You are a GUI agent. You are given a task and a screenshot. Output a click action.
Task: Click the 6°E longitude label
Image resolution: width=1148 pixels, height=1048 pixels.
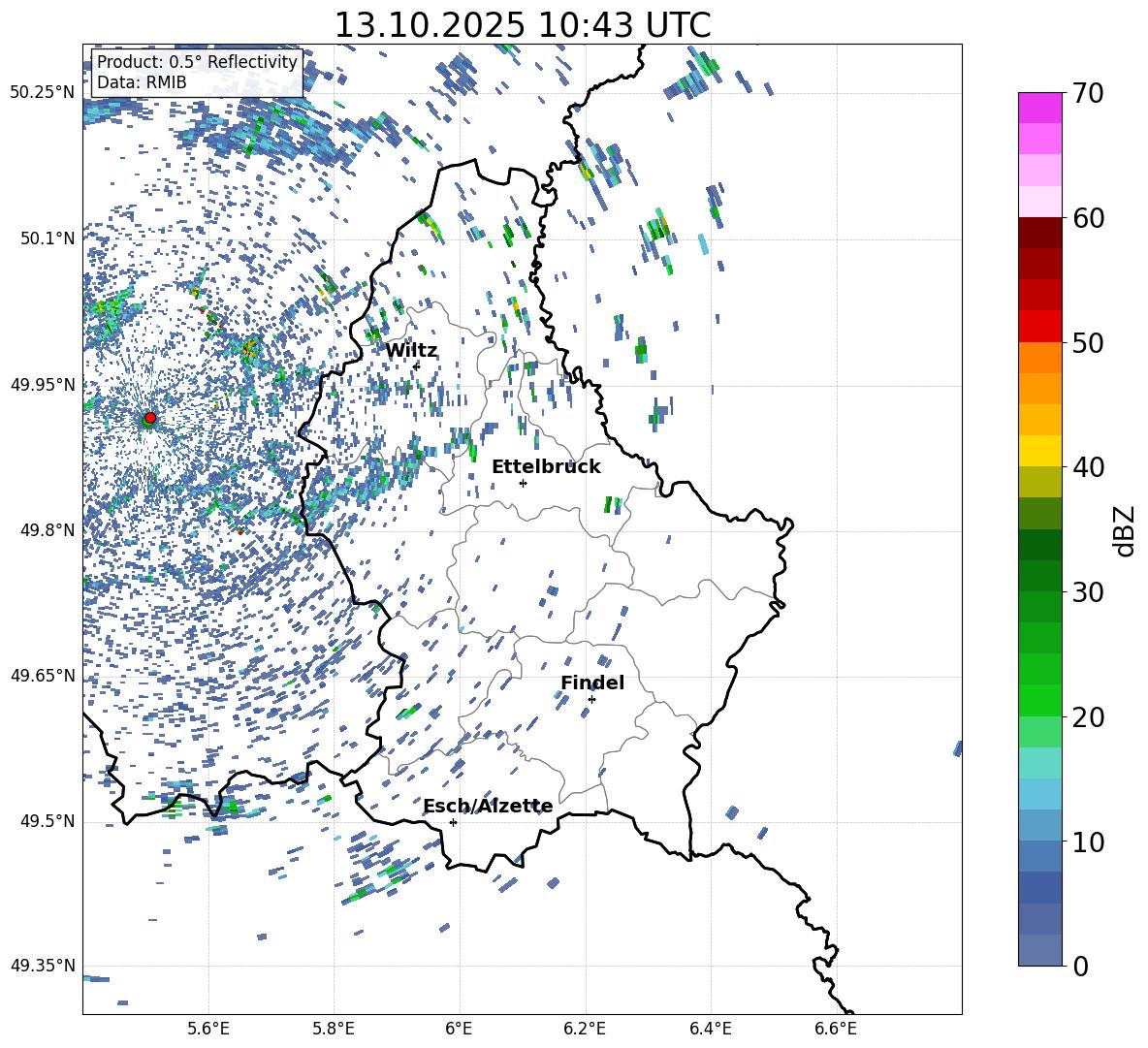pyautogui.click(x=459, y=1029)
